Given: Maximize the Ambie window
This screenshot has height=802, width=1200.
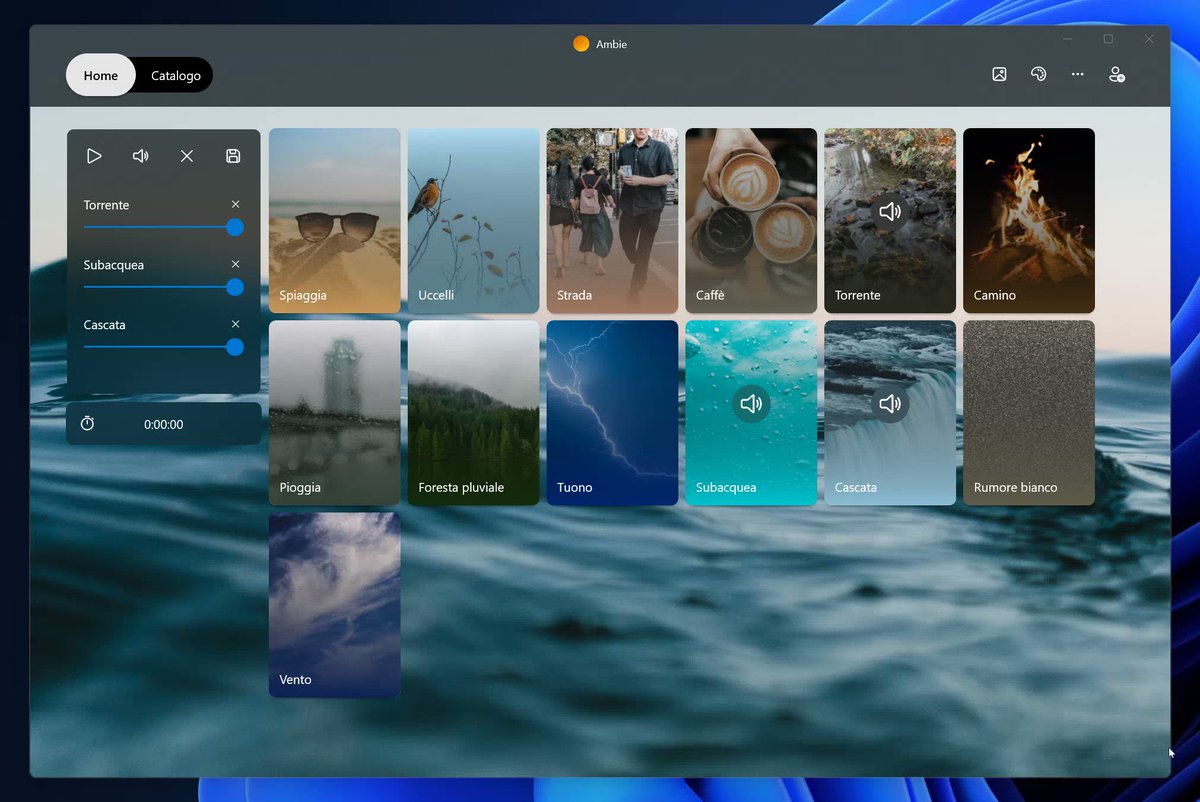Looking at the screenshot, I should 1108,39.
